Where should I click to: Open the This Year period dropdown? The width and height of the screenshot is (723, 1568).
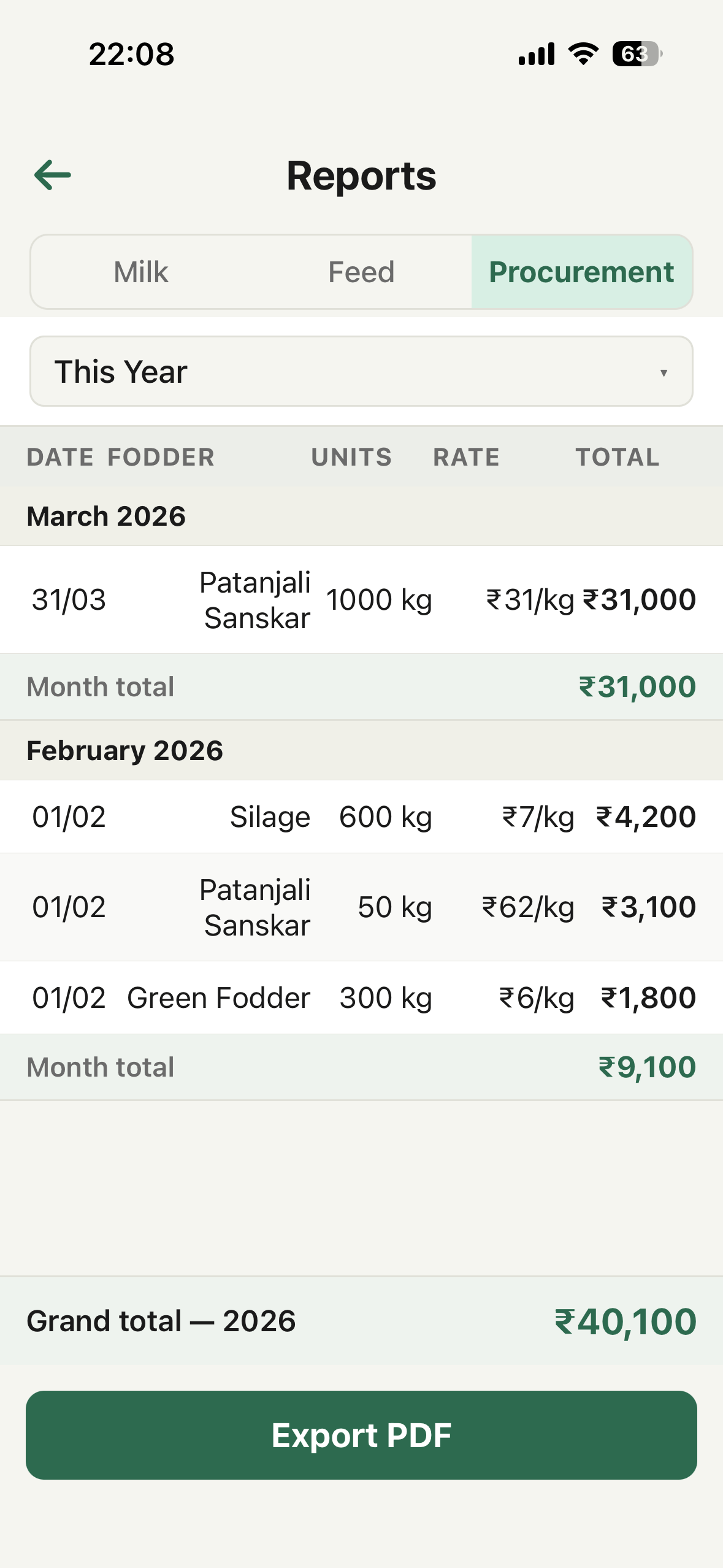(361, 371)
